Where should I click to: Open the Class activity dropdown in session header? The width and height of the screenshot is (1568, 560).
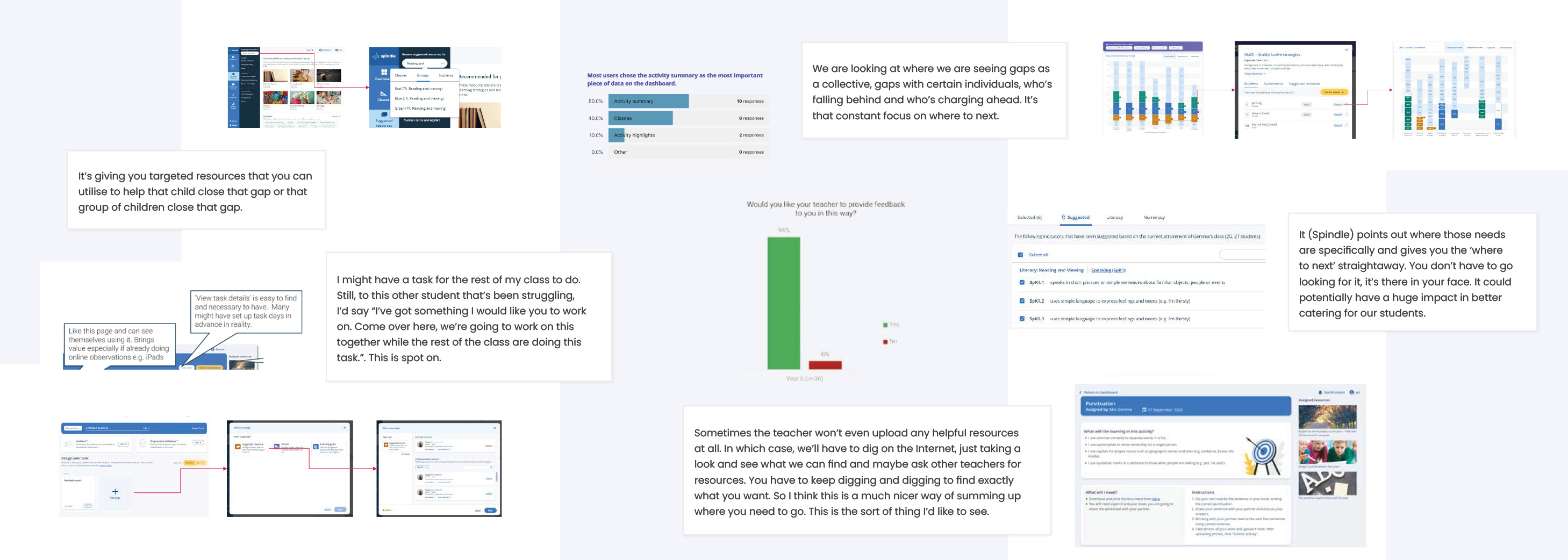(x=73, y=428)
